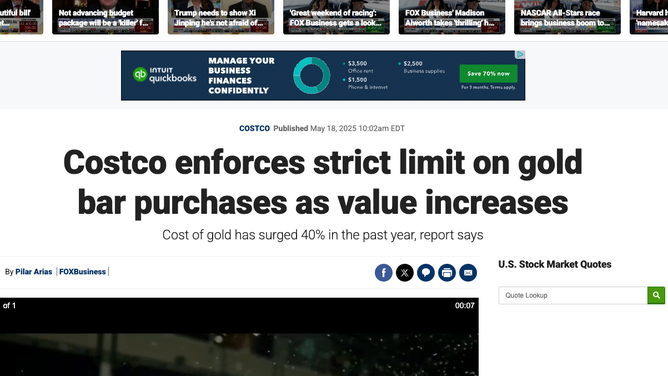Share article on X
Screen dimensions: 668x376
[x=405, y=273]
